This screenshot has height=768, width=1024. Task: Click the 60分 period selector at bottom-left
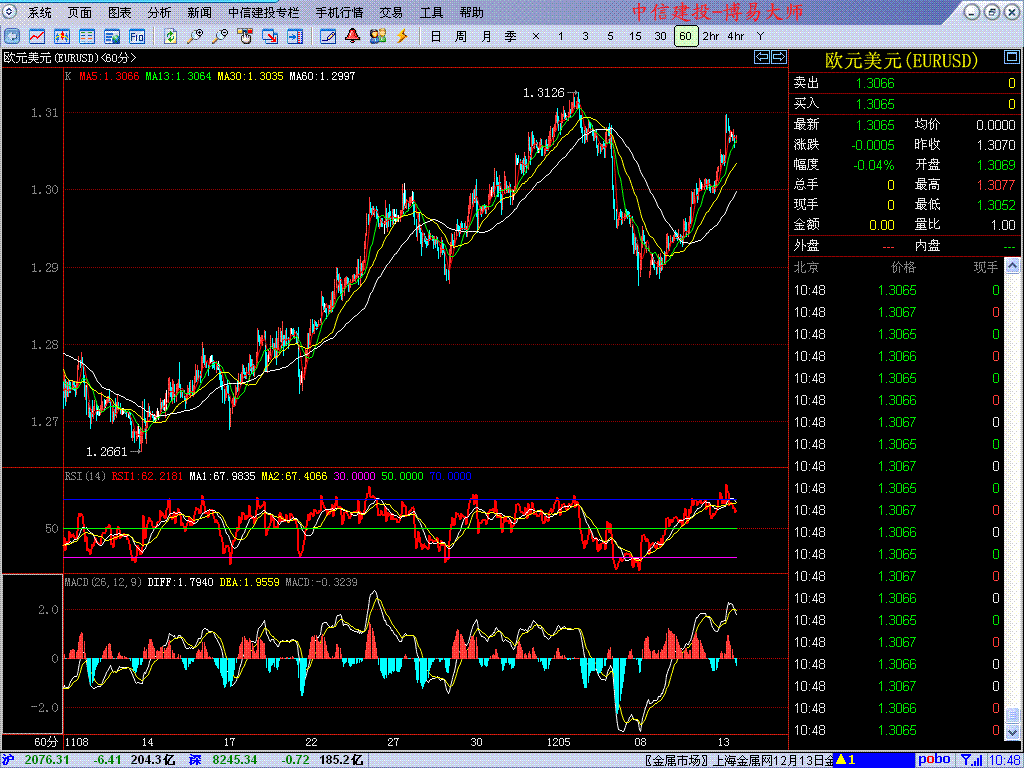point(46,742)
